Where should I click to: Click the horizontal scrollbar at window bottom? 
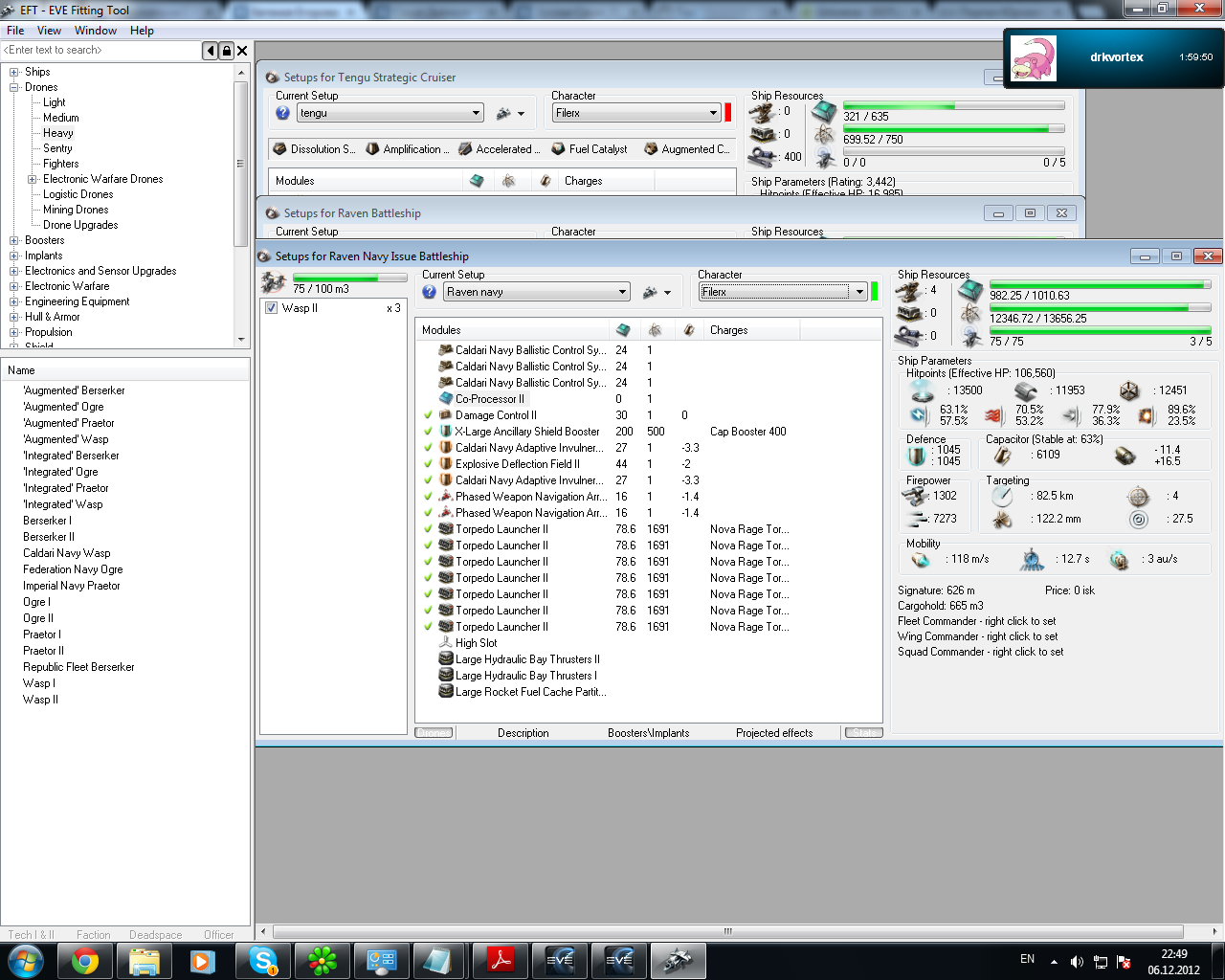tap(727, 931)
